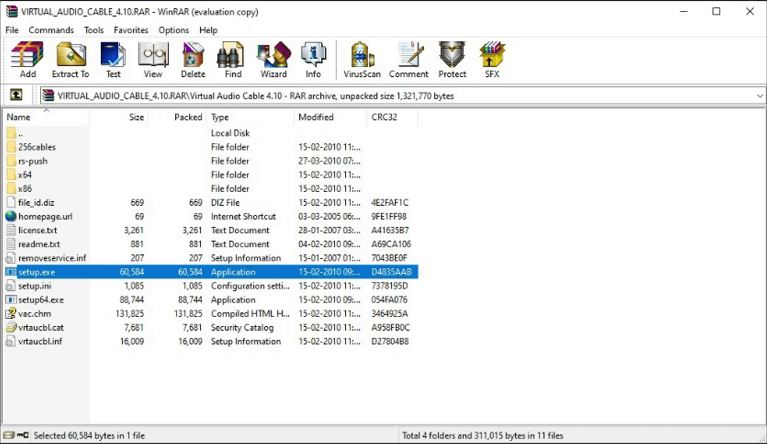The height and width of the screenshot is (444, 767).
Task: Click the Test archive icon
Action: pos(113,60)
